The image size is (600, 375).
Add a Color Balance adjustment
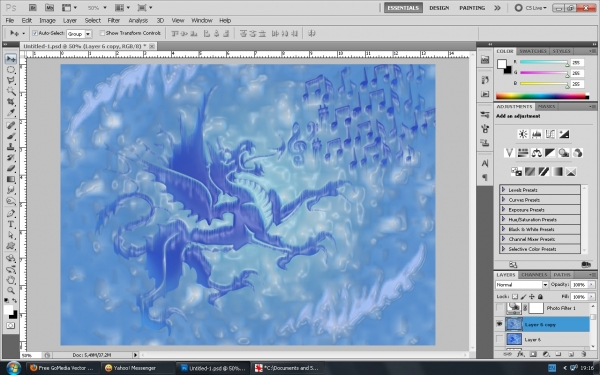click(x=536, y=153)
